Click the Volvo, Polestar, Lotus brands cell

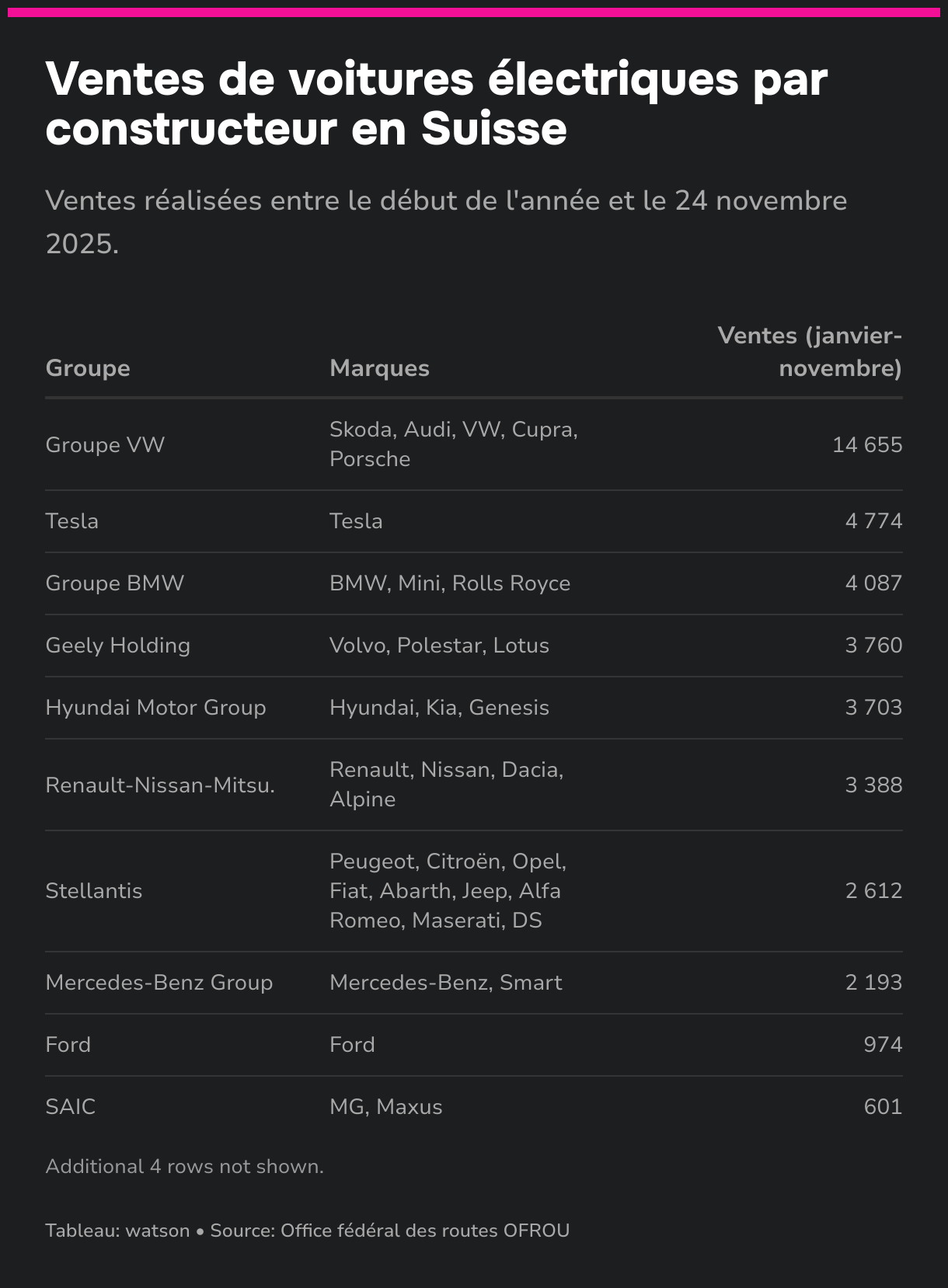[439, 646]
